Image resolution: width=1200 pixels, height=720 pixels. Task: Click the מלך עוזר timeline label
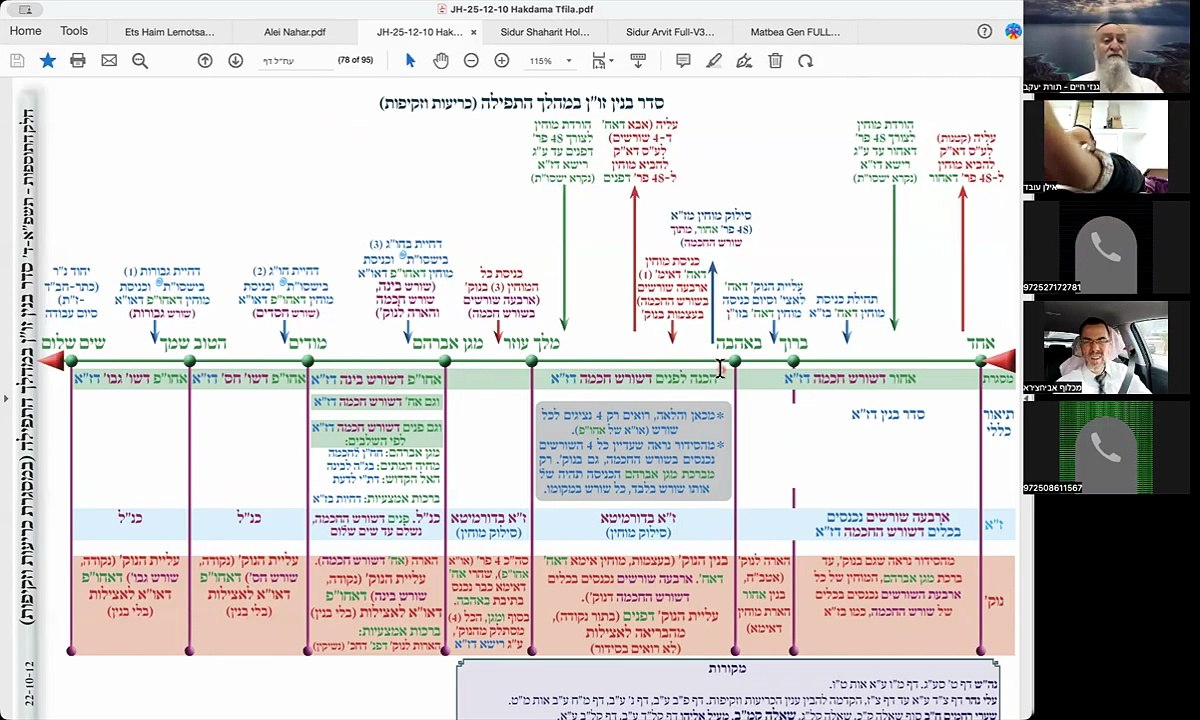click(531, 343)
